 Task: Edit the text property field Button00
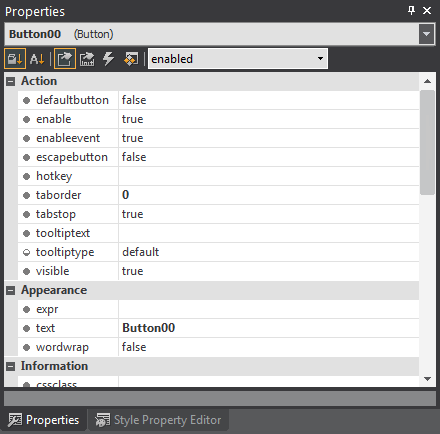(269, 328)
